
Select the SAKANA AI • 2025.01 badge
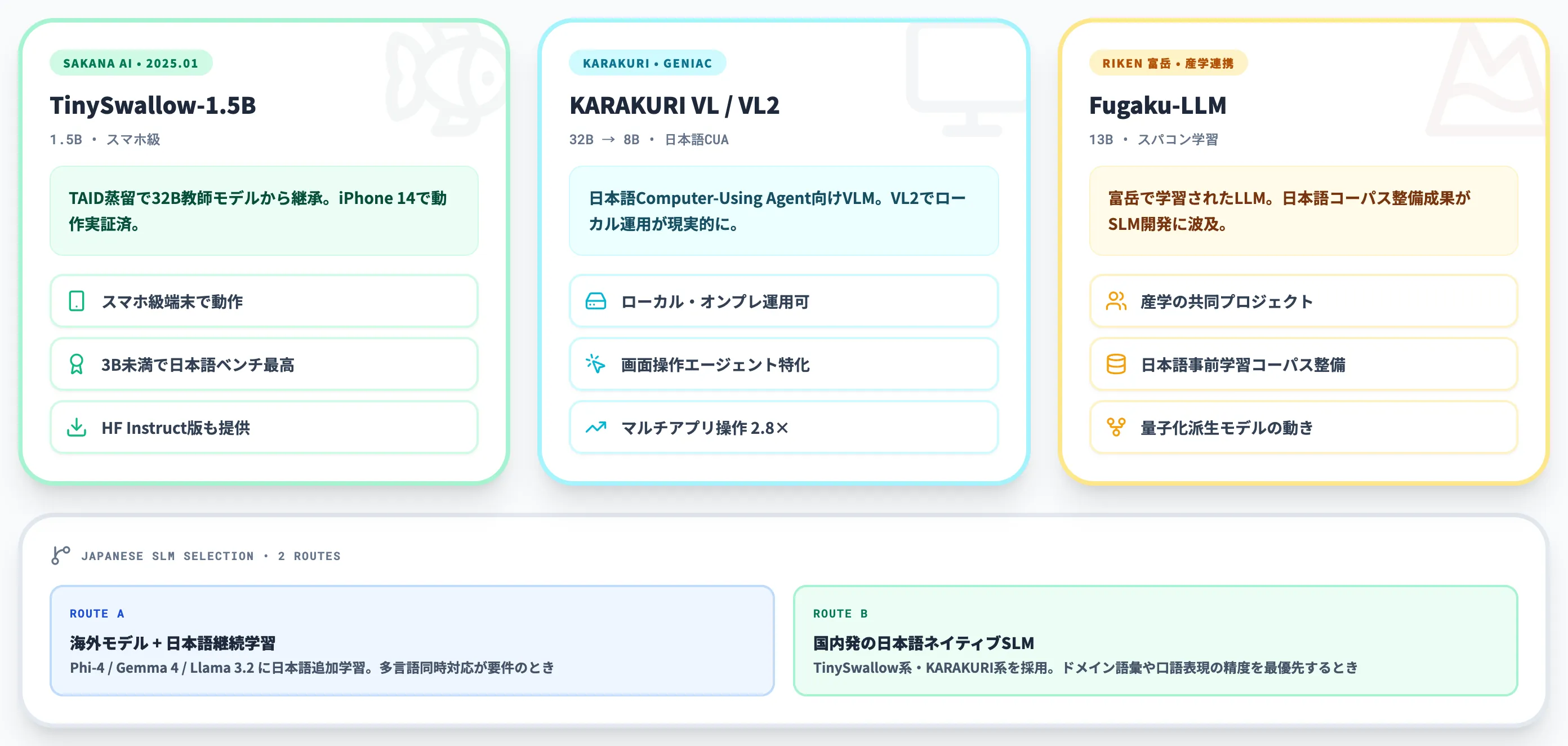tap(131, 63)
